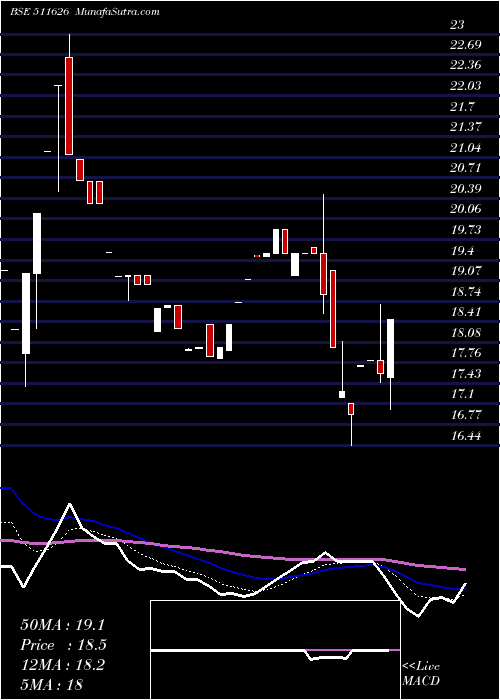
Task: Click the 19.73 price axis label
Action: pos(466,230)
